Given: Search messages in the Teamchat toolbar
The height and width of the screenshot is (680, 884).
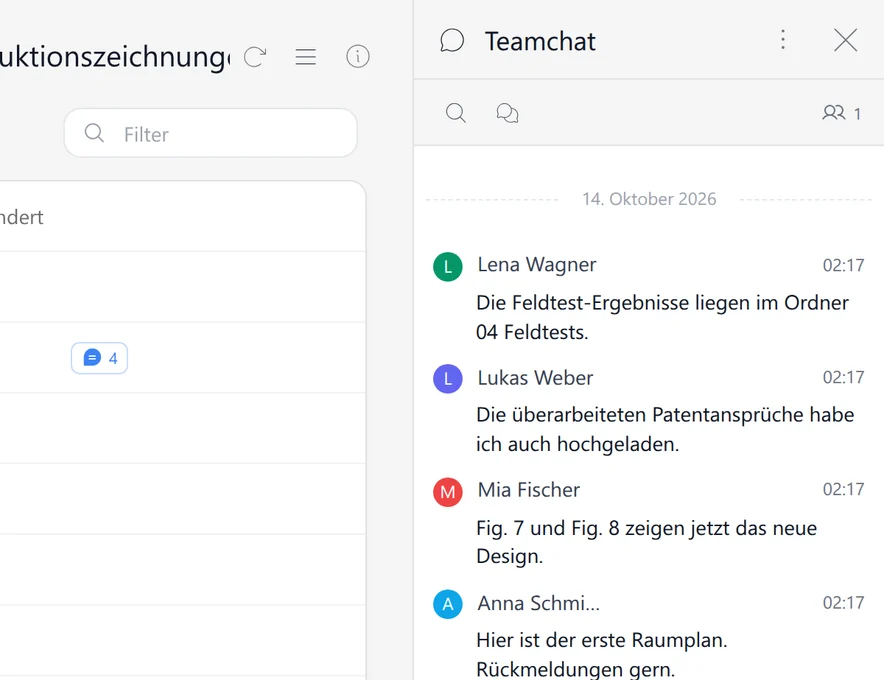Looking at the screenshot, I should click(x=456, y=113).
